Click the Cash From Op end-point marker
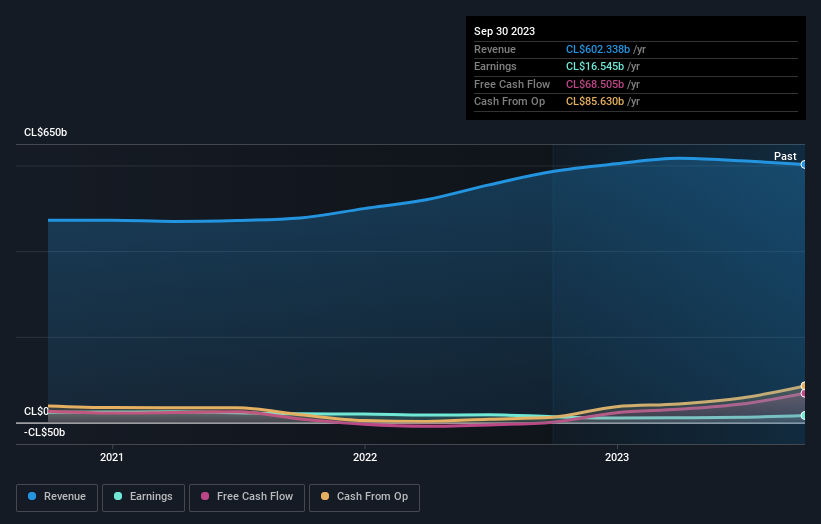This screenshot has height=524, width=821. point(804,386)
